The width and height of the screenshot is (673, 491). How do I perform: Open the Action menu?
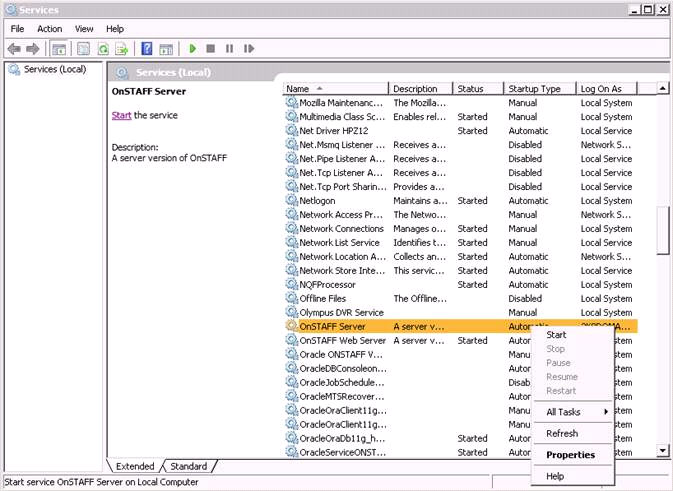pos(49,29)
